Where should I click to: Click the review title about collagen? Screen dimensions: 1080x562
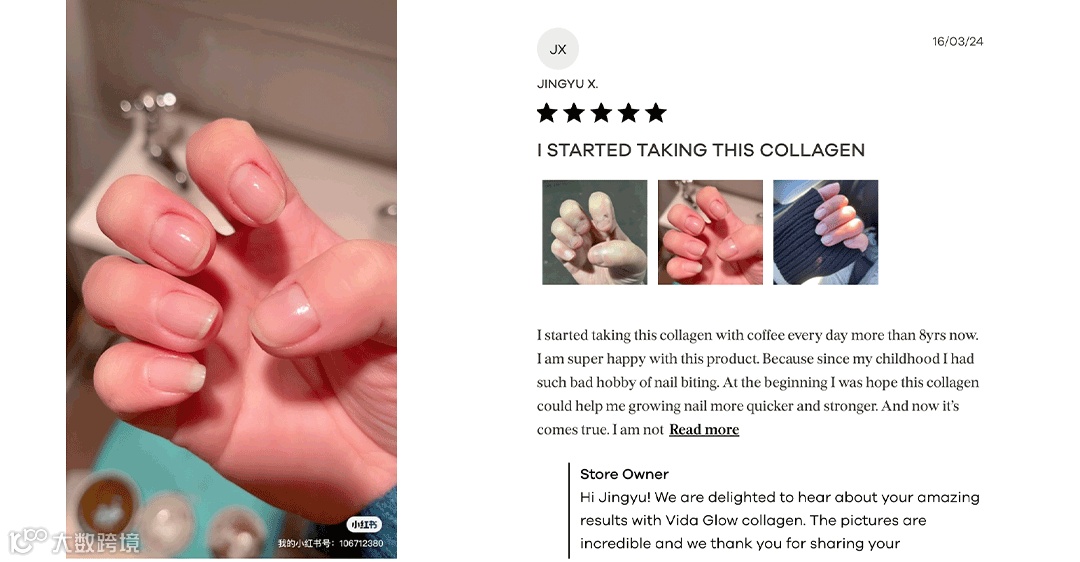pyautogui.click(x=700, y=150)
